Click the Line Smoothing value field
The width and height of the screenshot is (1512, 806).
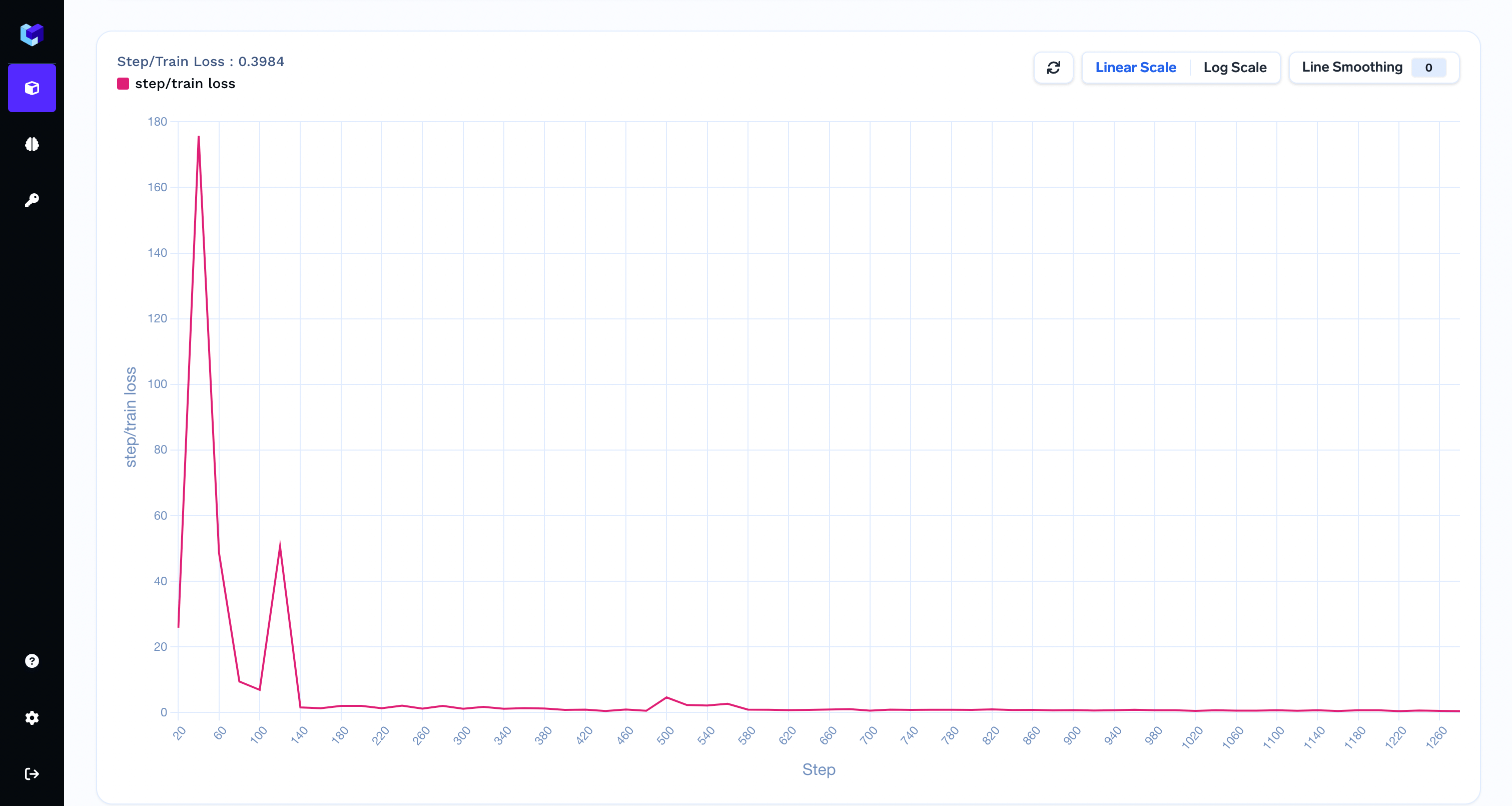tap(1428, 68)
